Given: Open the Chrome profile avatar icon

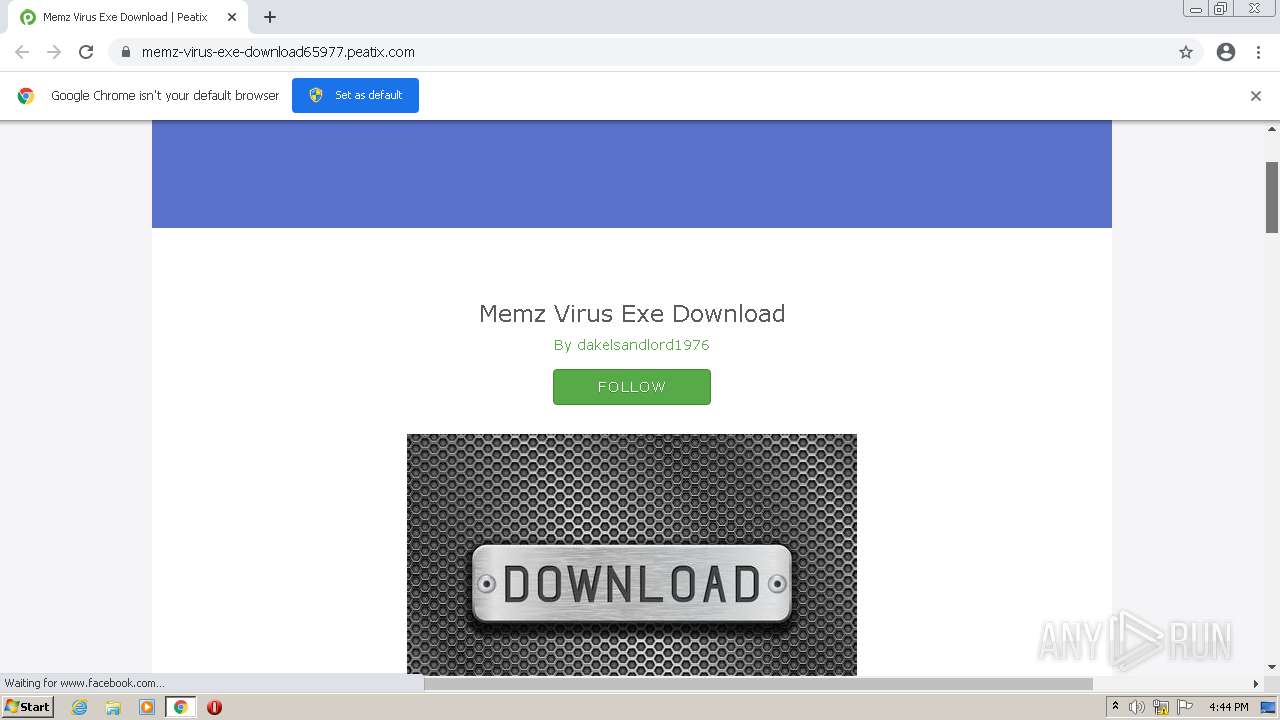Looking at the screenshot, I should pos(1226,52).
